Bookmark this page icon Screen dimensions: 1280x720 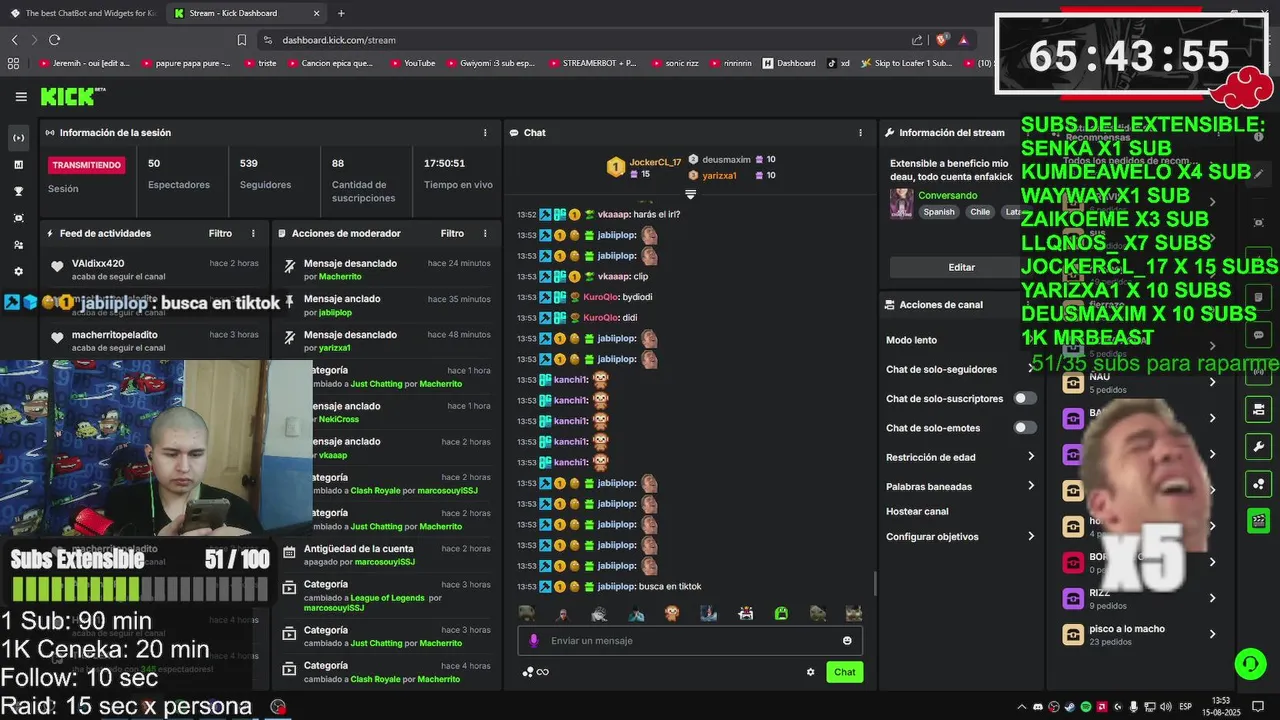click(x=241, y=40)
